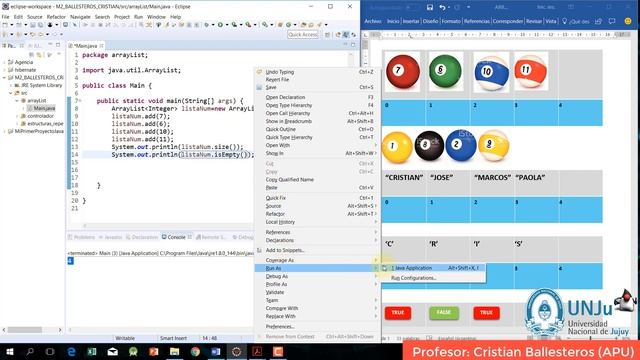Image resolution: width=640 pixels, height=360 pixels.
Task: Open taskbar search magnifier
Action: click(x=30, y=351)
